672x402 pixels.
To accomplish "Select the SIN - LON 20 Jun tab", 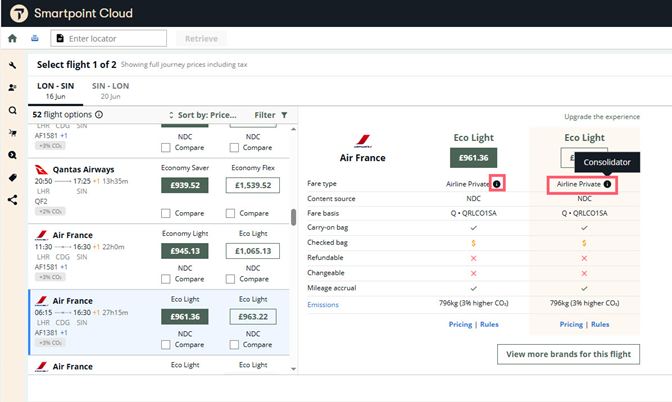I will (x=110, y=90).
